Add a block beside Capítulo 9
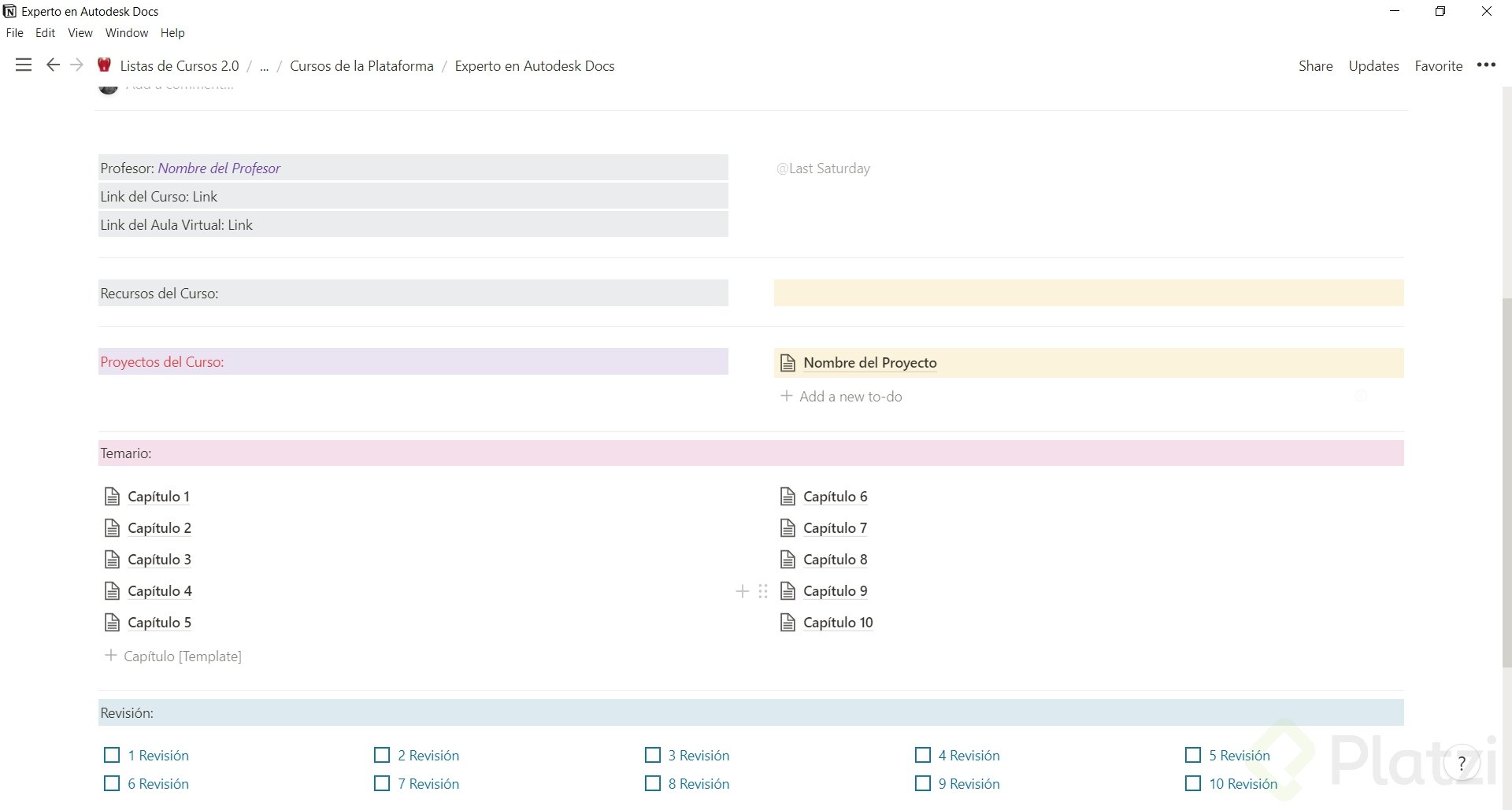The width and height of the screenshot is (1512, 810). [x=742, y=591]
